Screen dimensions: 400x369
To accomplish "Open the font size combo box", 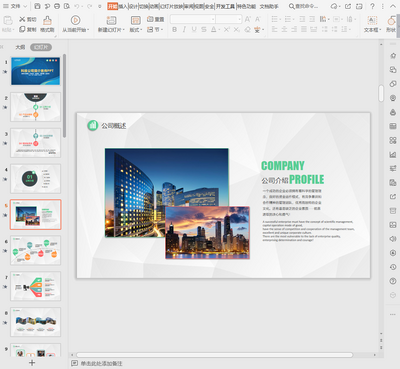I will tap(229, 19).
